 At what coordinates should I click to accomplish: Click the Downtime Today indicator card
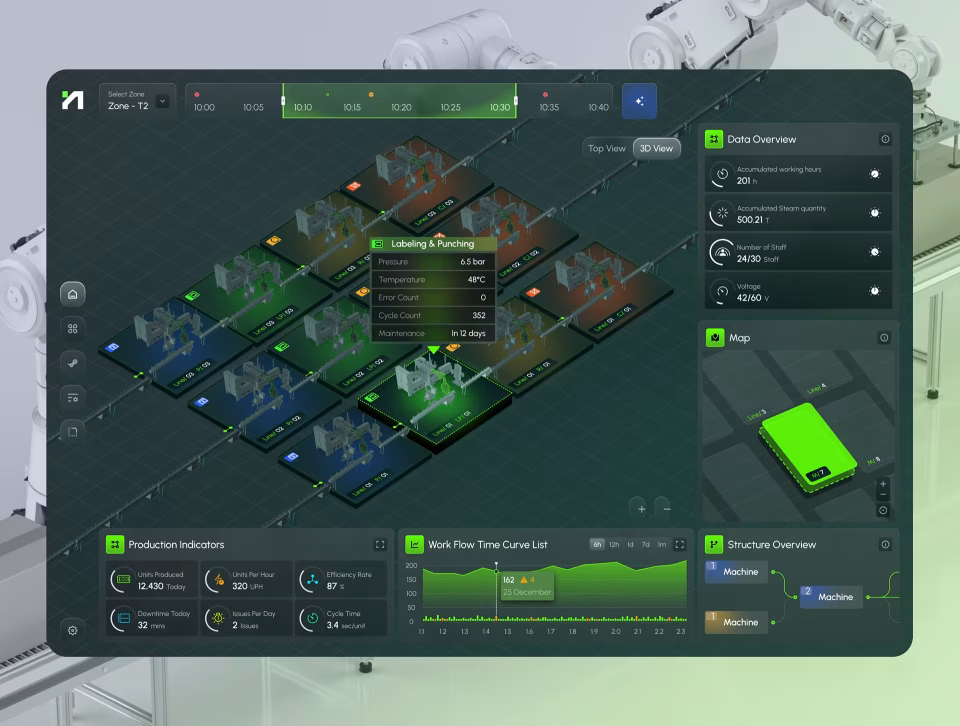point(151,619)
